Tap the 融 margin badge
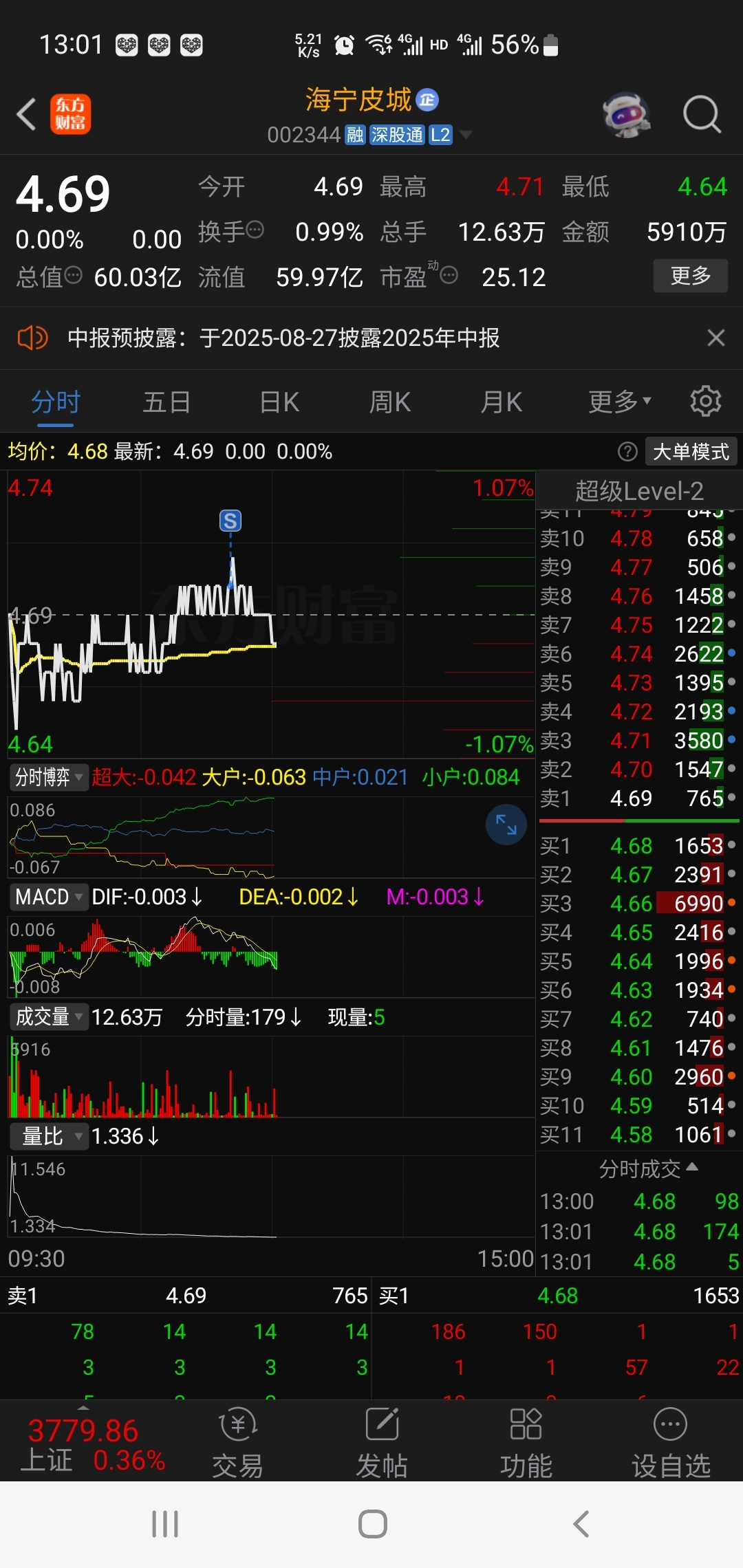743x1568 pixels. pyautogui.click(x=355, y=135)
